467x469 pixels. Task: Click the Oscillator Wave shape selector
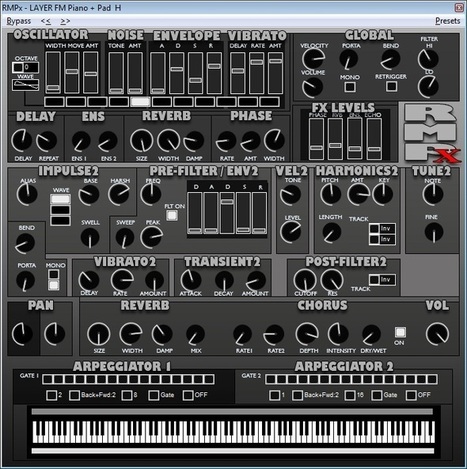pos(26,85)
